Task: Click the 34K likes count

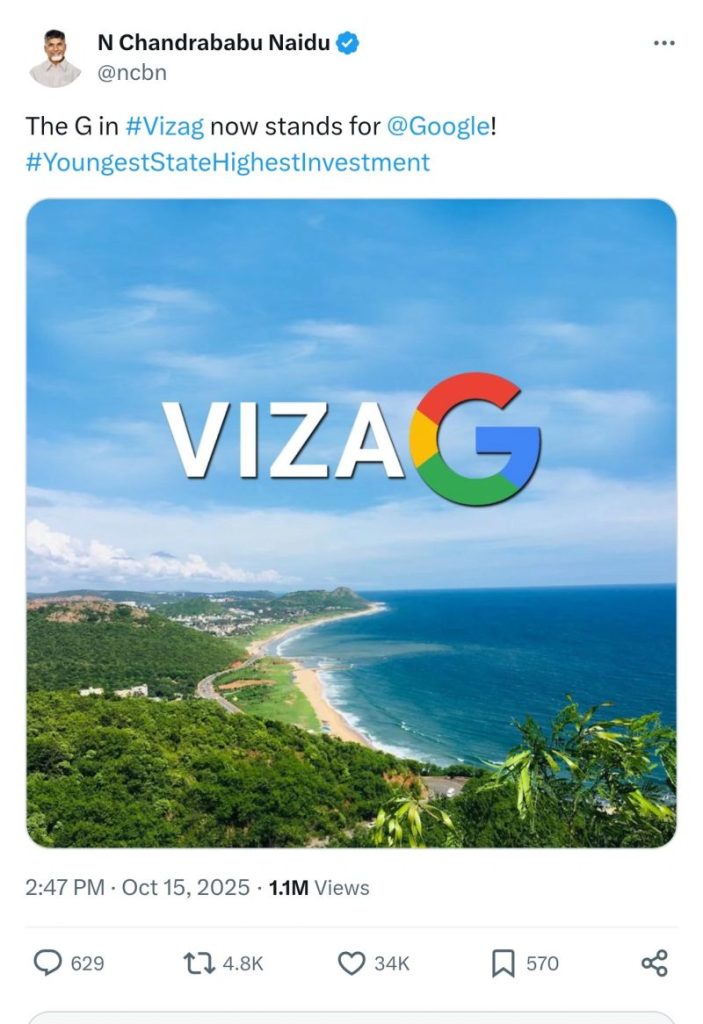Action: click(391, 964)
